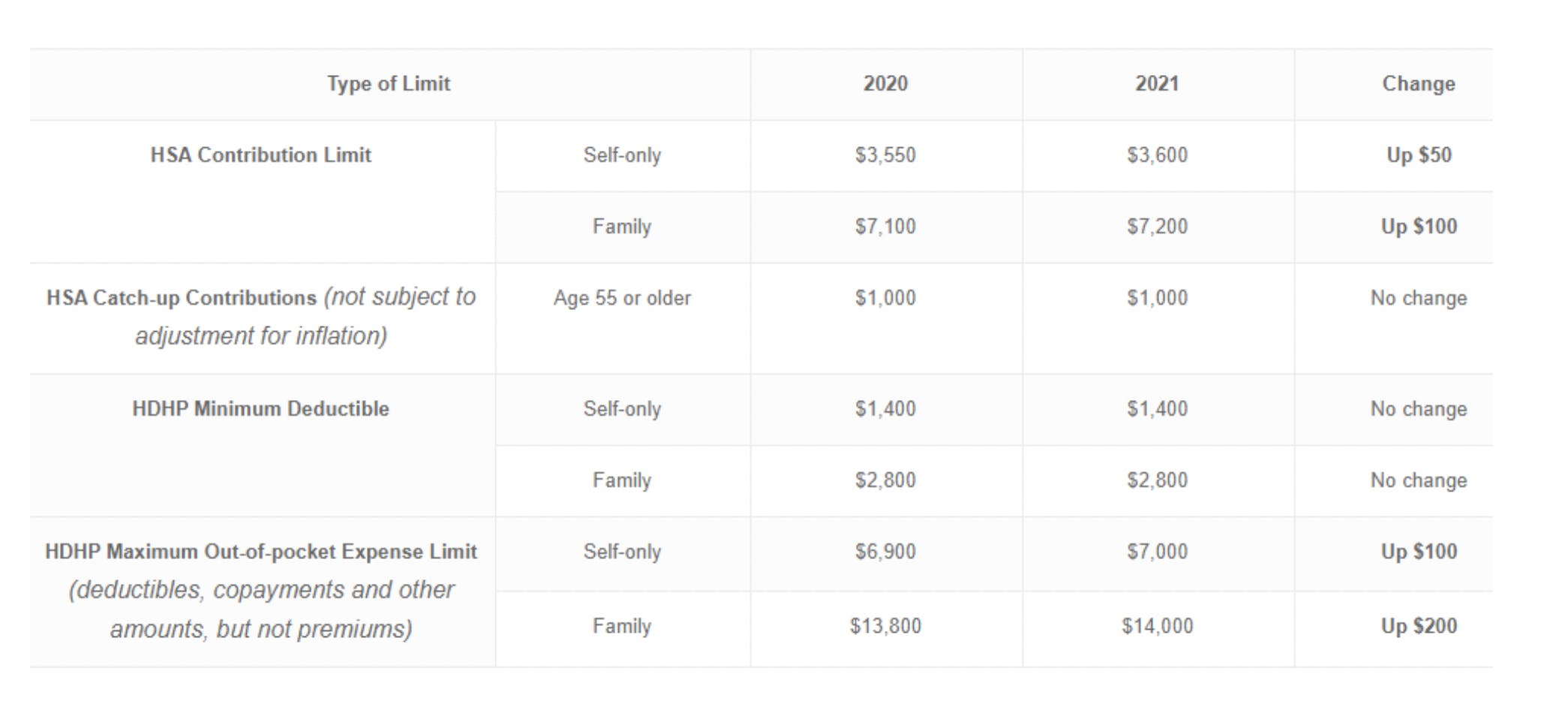Click the "Type of Limit" column header
This screenshot has width=1568, height=704.
[x=389, y=83]
